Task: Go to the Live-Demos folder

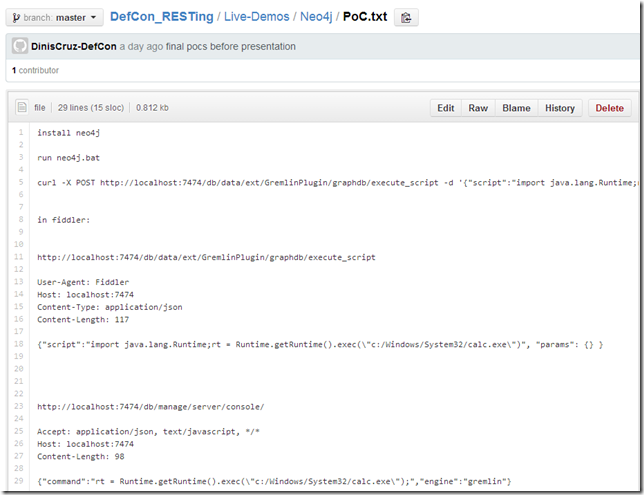Action: coord(256,16)
